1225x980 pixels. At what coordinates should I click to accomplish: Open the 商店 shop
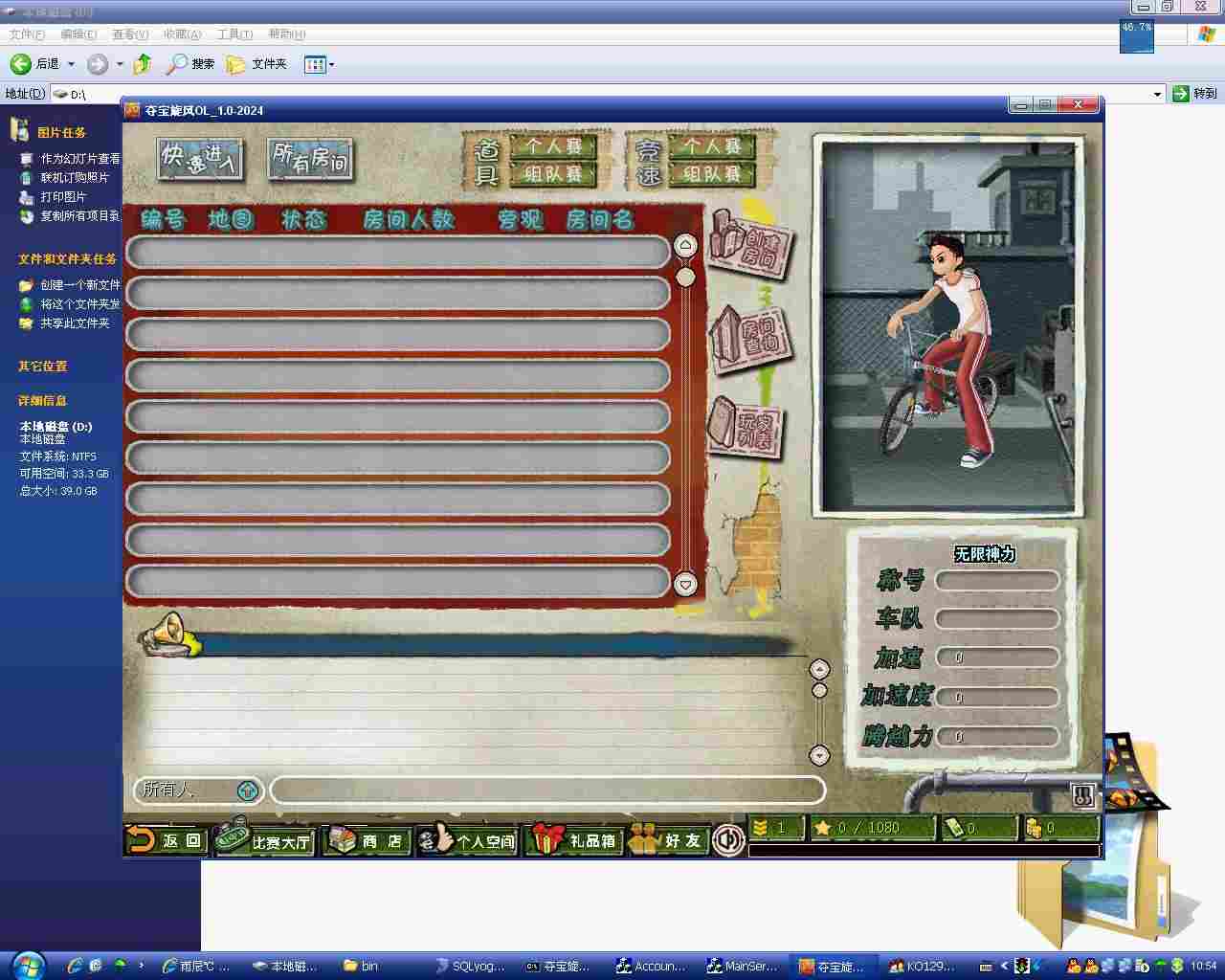pyautogui.click(x=367, y=840)
